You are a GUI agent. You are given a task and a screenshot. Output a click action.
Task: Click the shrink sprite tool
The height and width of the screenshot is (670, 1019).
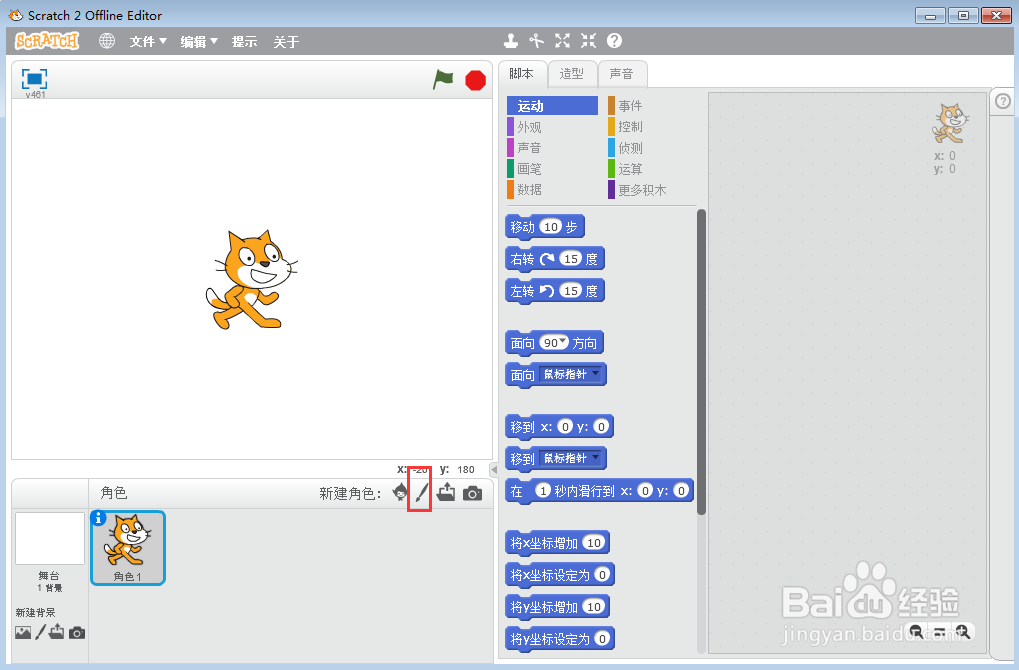pos(587,41)
